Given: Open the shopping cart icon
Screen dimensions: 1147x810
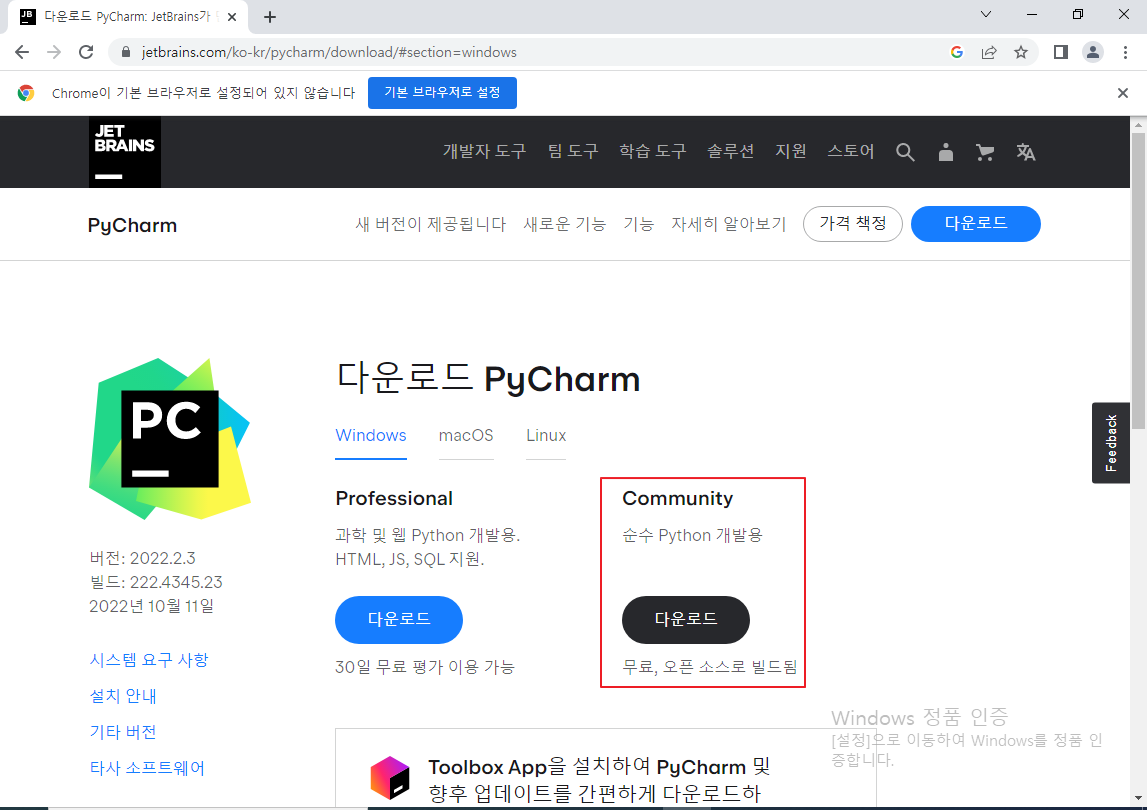Looking at the screenshot, I should point(985,152).
